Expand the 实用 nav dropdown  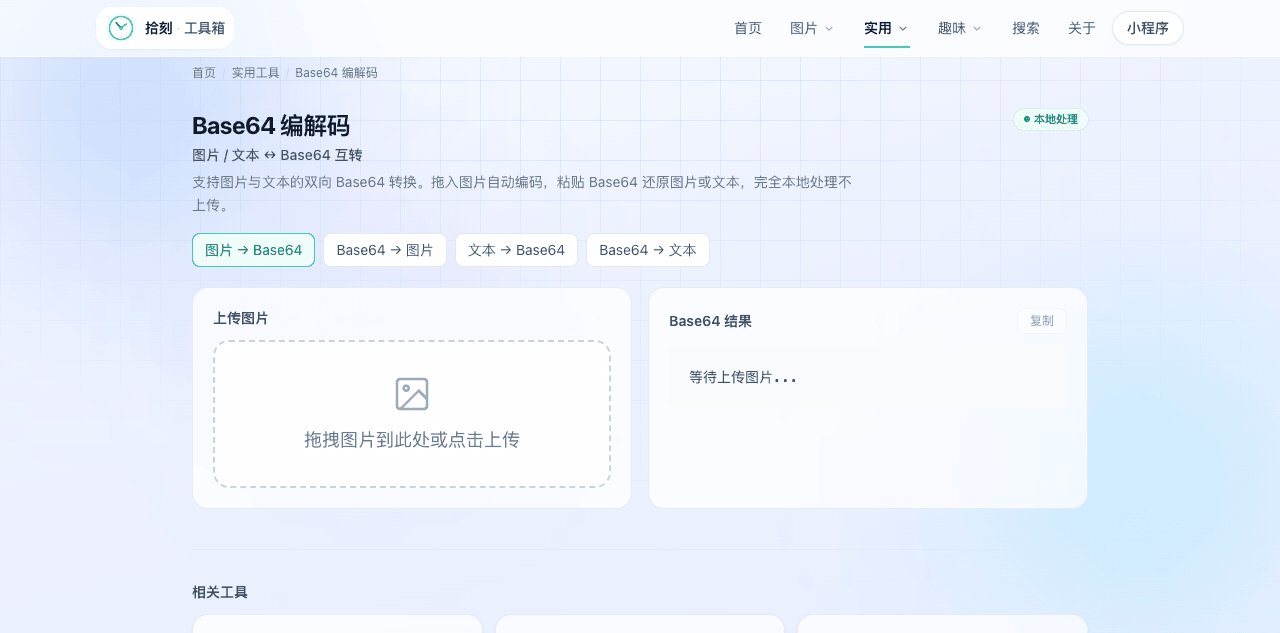886,28
